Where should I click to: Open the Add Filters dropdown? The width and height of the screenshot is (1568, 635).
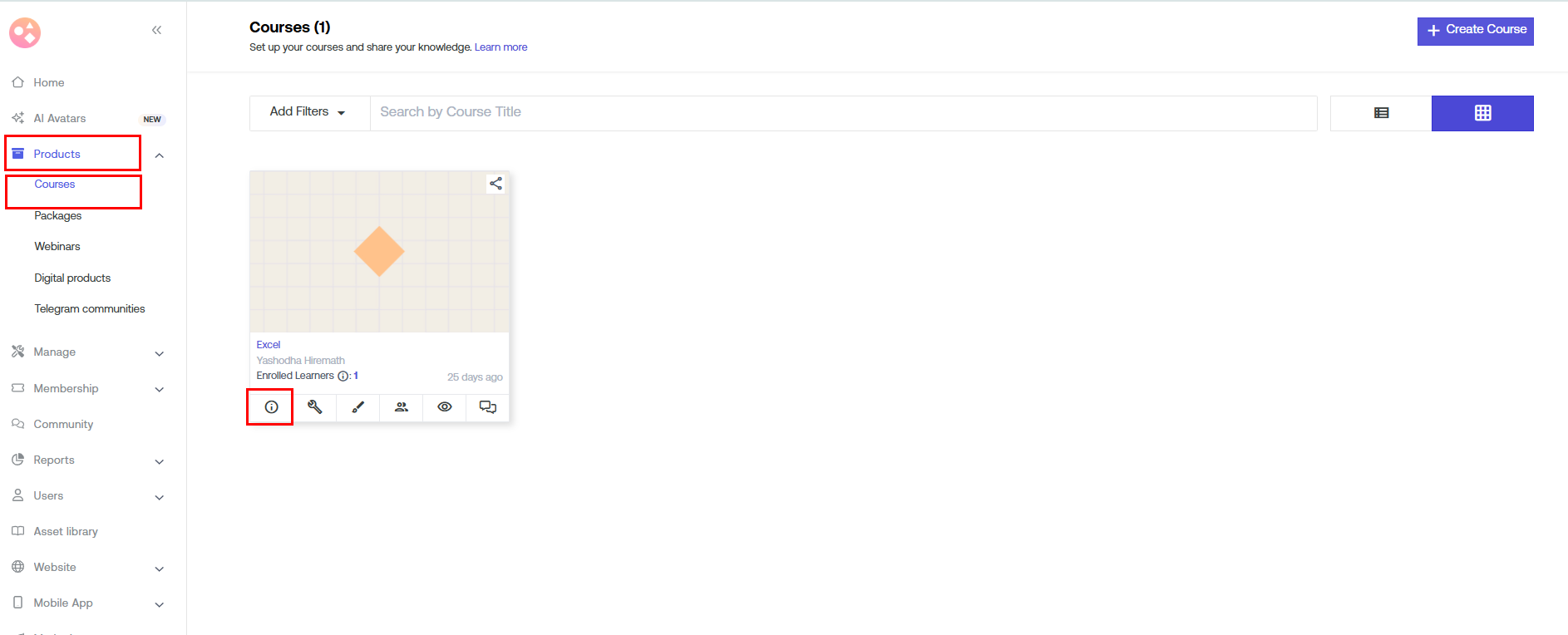[x=308, y=112]
